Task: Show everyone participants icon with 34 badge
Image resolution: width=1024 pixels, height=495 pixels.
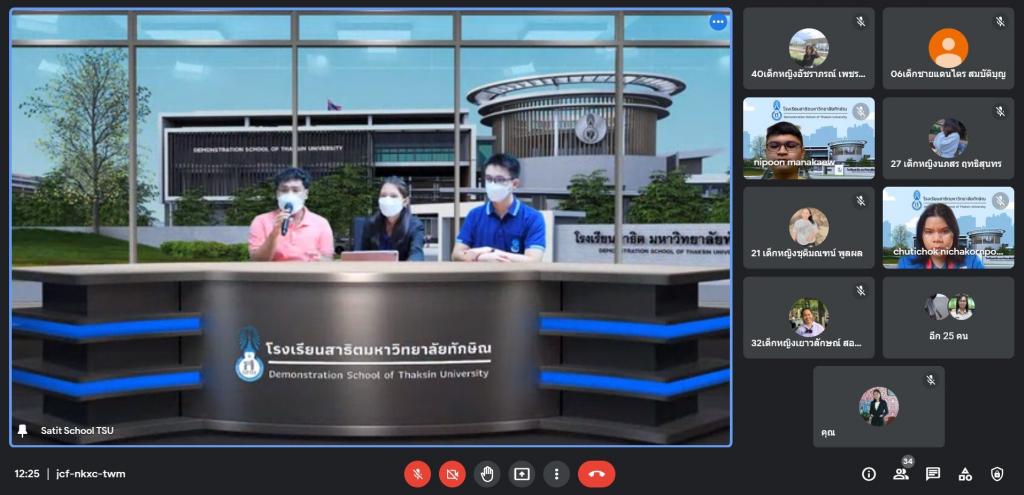Action: (901, 474)
